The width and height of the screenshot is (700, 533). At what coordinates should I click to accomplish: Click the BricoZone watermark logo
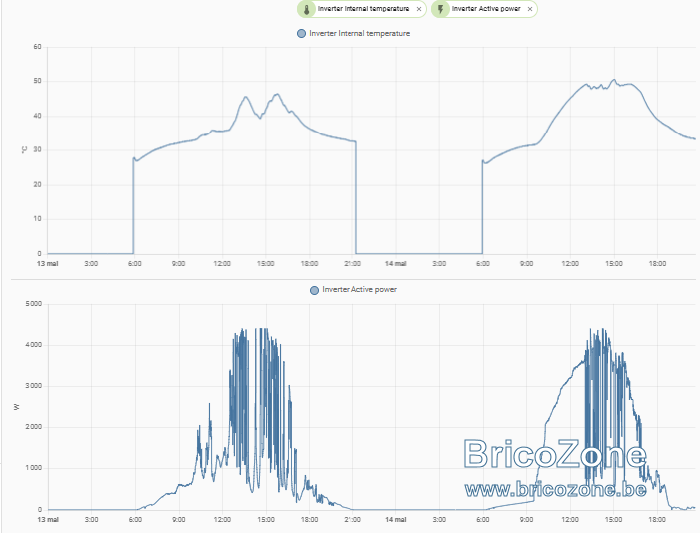(555, 454)
